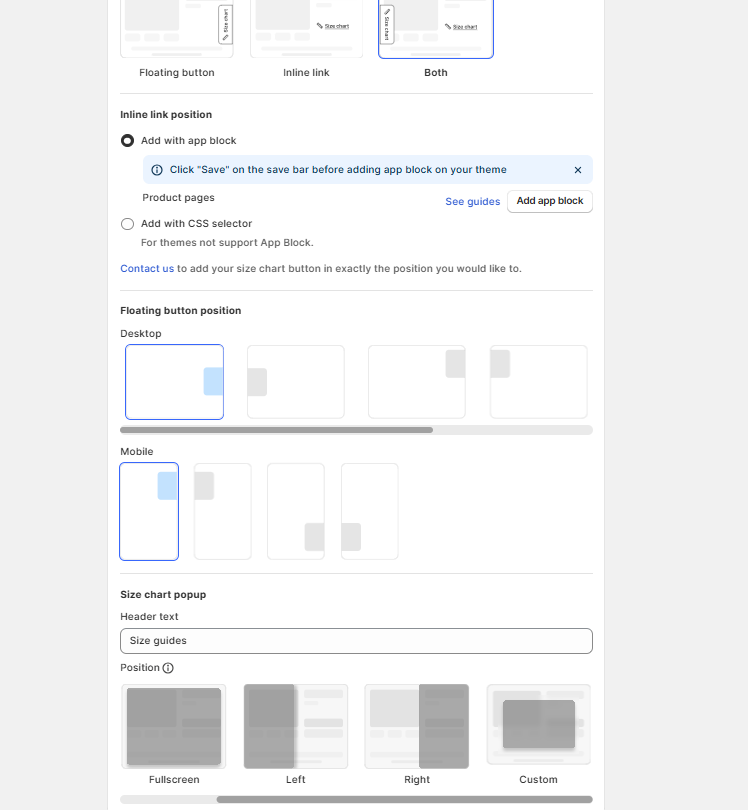
Task: Select mobile floating position bottom left
Action: (370, 511)
